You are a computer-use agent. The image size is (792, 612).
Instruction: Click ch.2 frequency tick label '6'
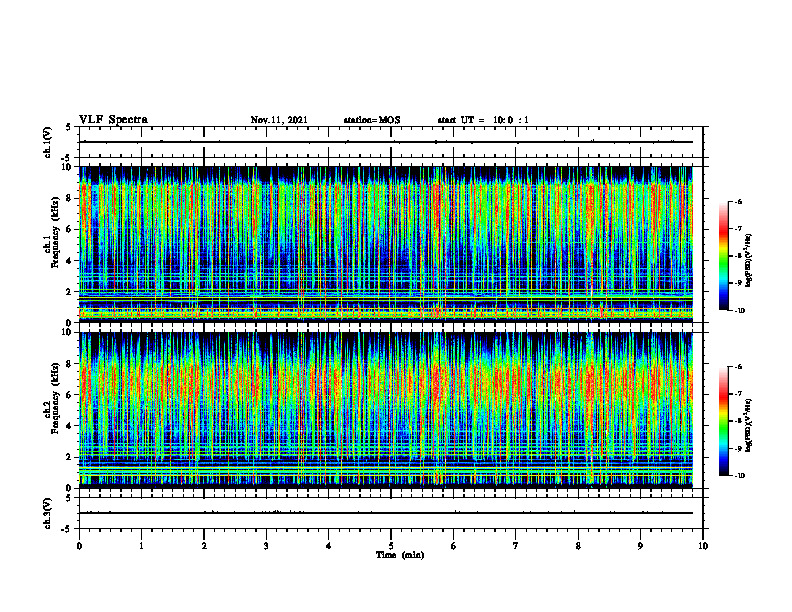(x=70, y=395)
